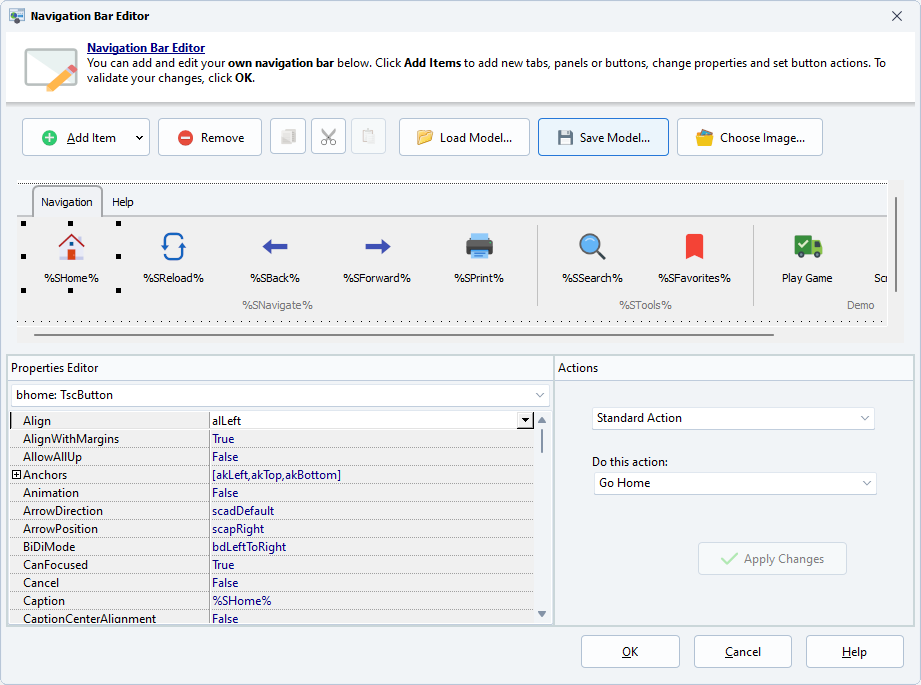Open the Add Item dropdown arrow
921x685 pixels.
point(138,138)
